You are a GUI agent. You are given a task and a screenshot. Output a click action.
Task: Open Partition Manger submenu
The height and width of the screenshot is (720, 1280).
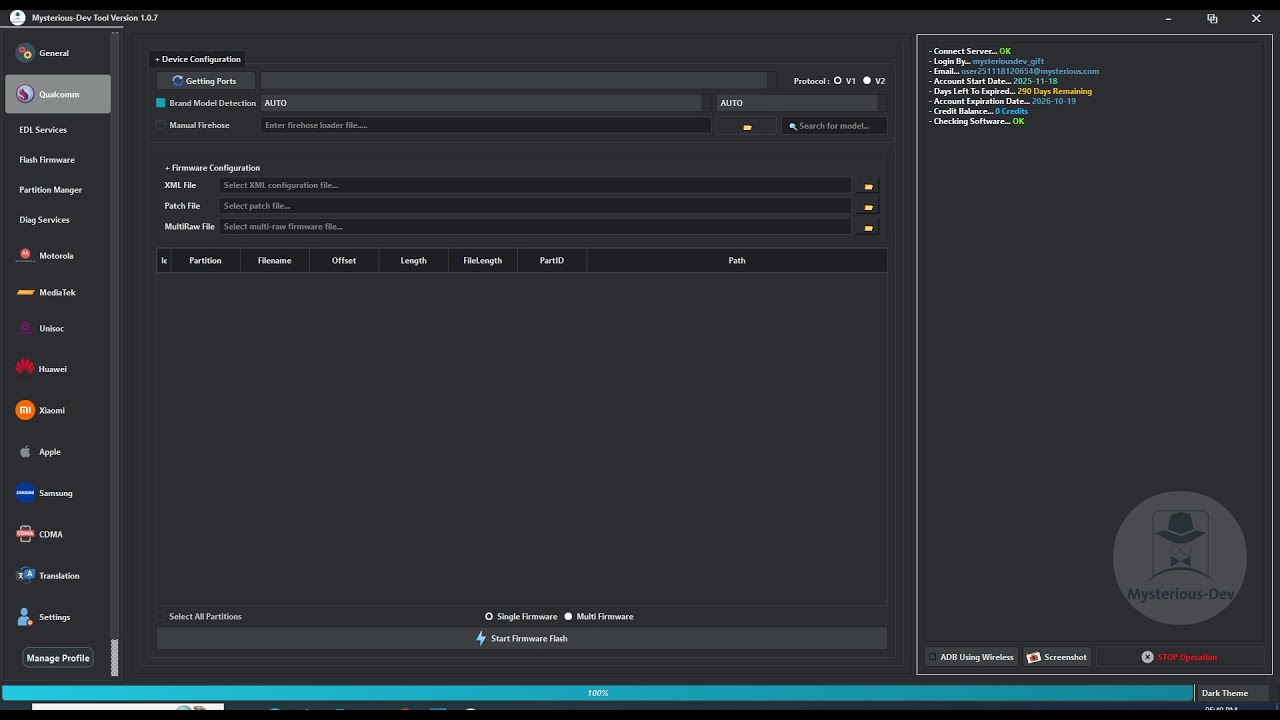pyautogui.click(x=51, y=190)
